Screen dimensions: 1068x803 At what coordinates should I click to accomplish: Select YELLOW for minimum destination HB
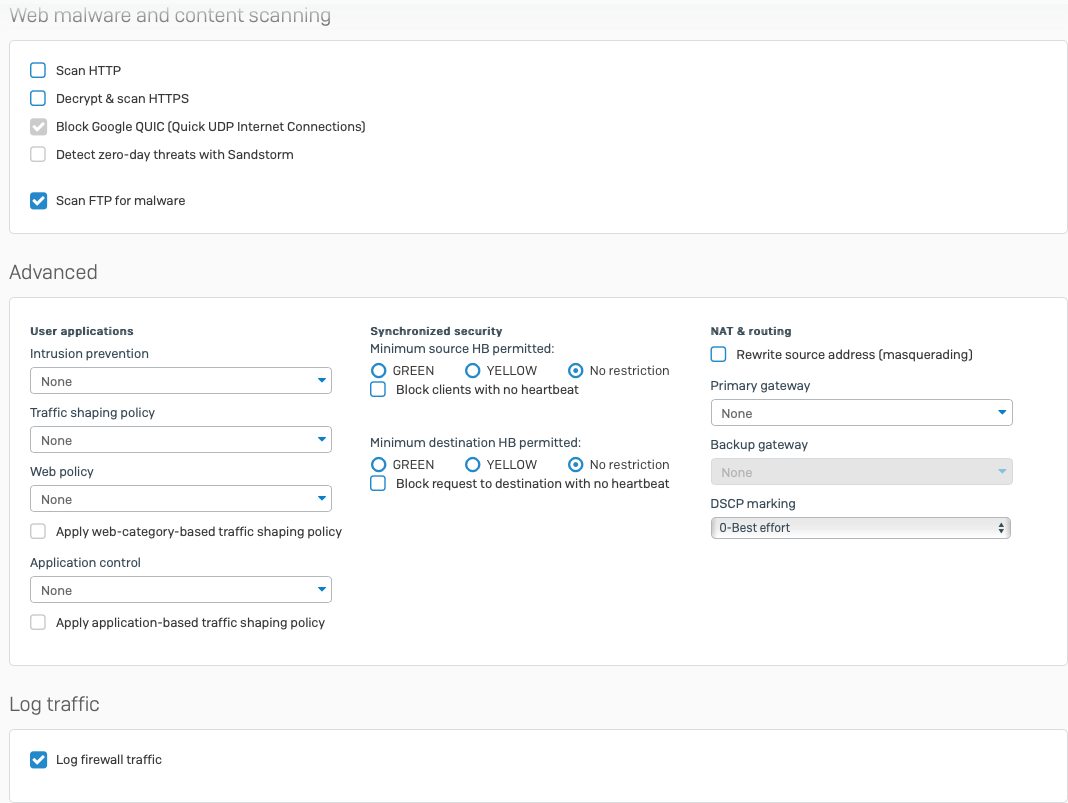pos(473,465)
